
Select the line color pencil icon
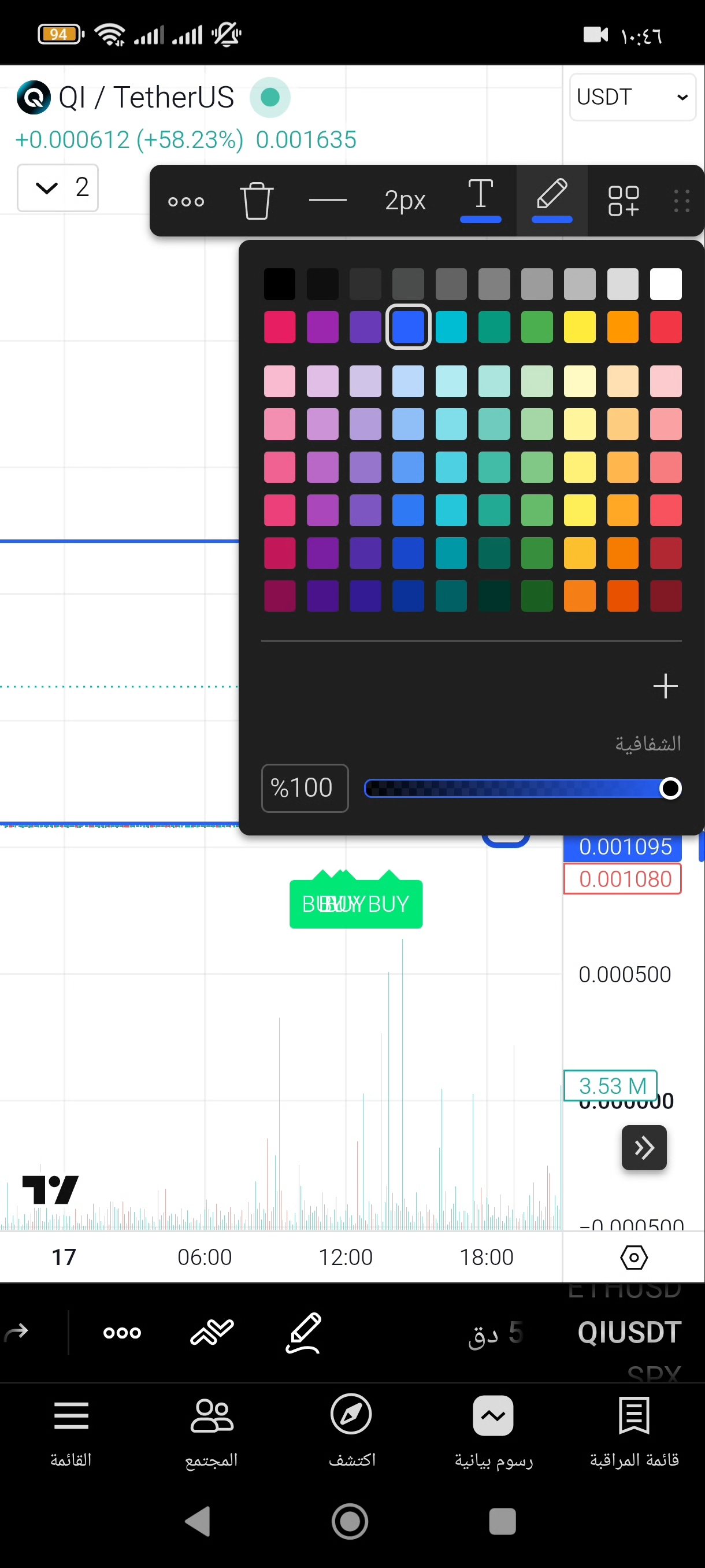(552, 200)
